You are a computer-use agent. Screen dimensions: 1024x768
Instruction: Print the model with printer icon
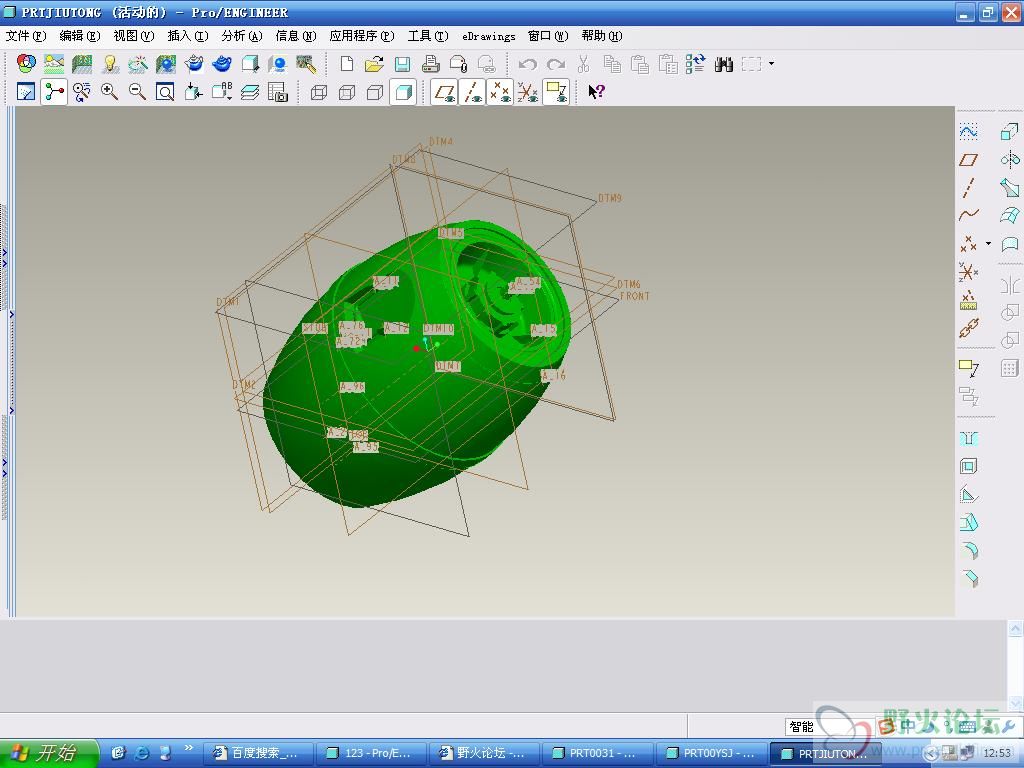click(430, 64)
